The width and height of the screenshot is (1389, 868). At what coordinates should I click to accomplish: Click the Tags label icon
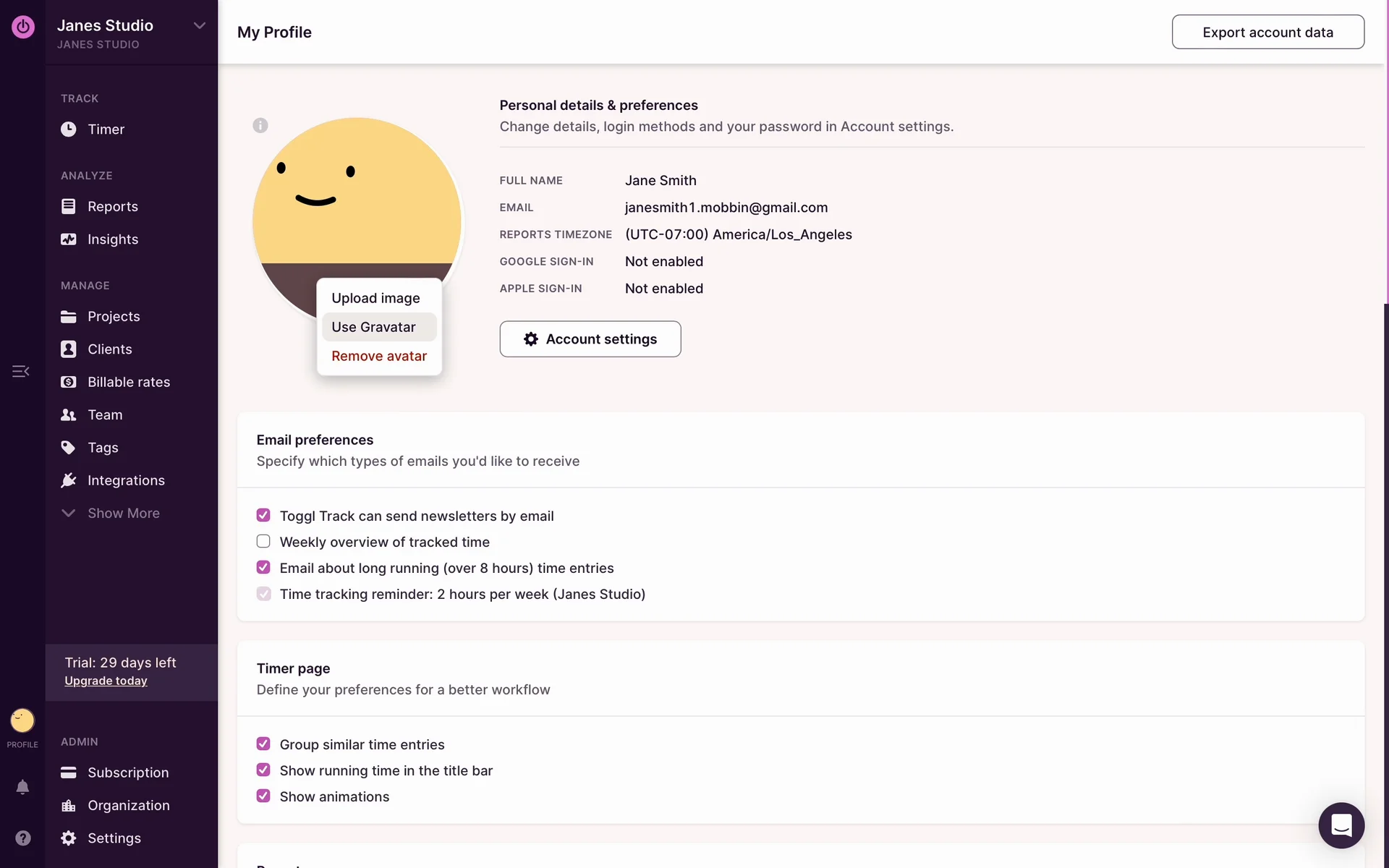pyautogui.click(x=69, y=448)
